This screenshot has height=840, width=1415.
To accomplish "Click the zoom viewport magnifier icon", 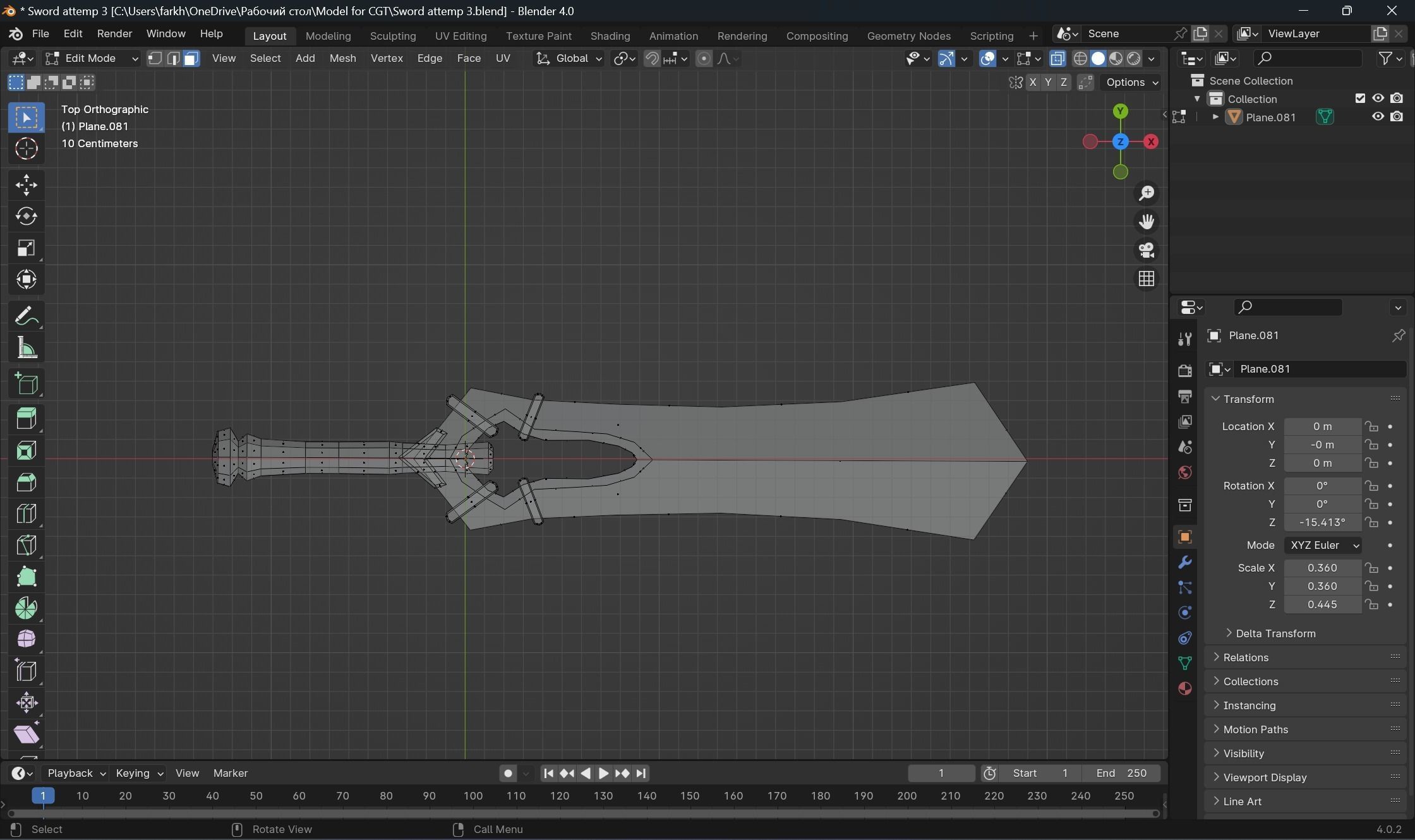I will pyautogui.click(x=1146, y=193).
